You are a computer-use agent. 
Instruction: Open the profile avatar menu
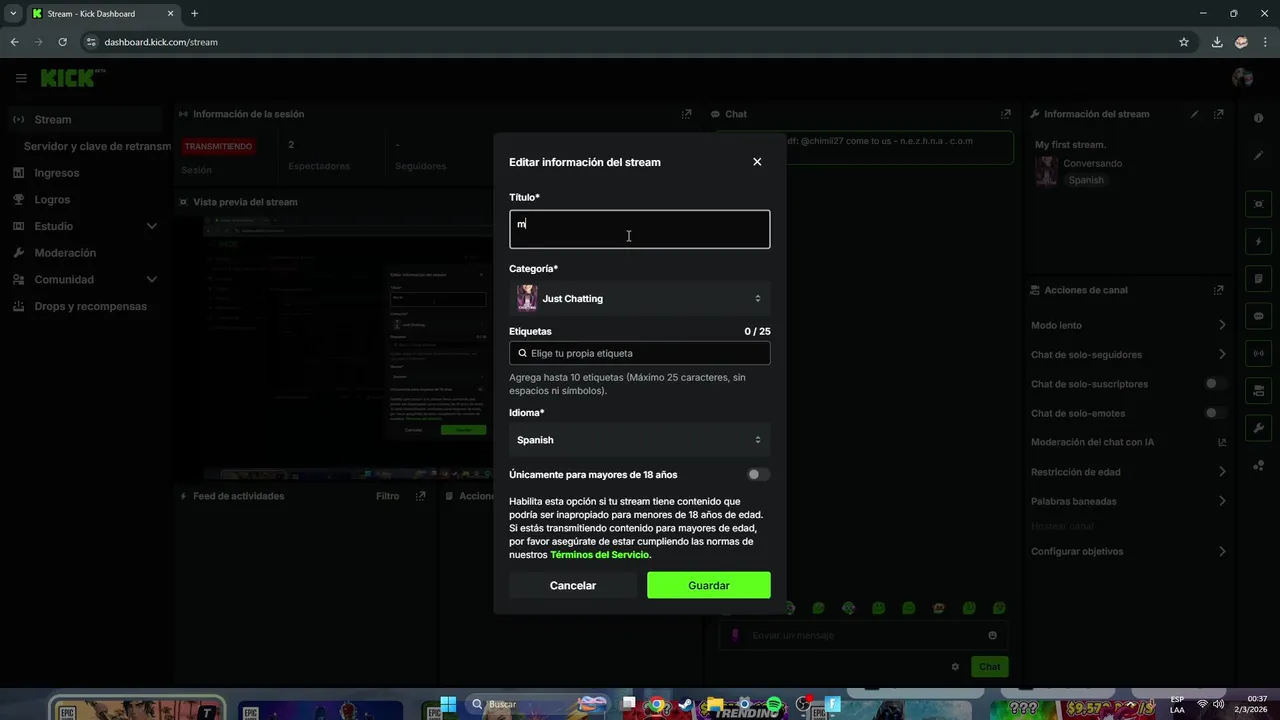click(x=1243, y=78)
